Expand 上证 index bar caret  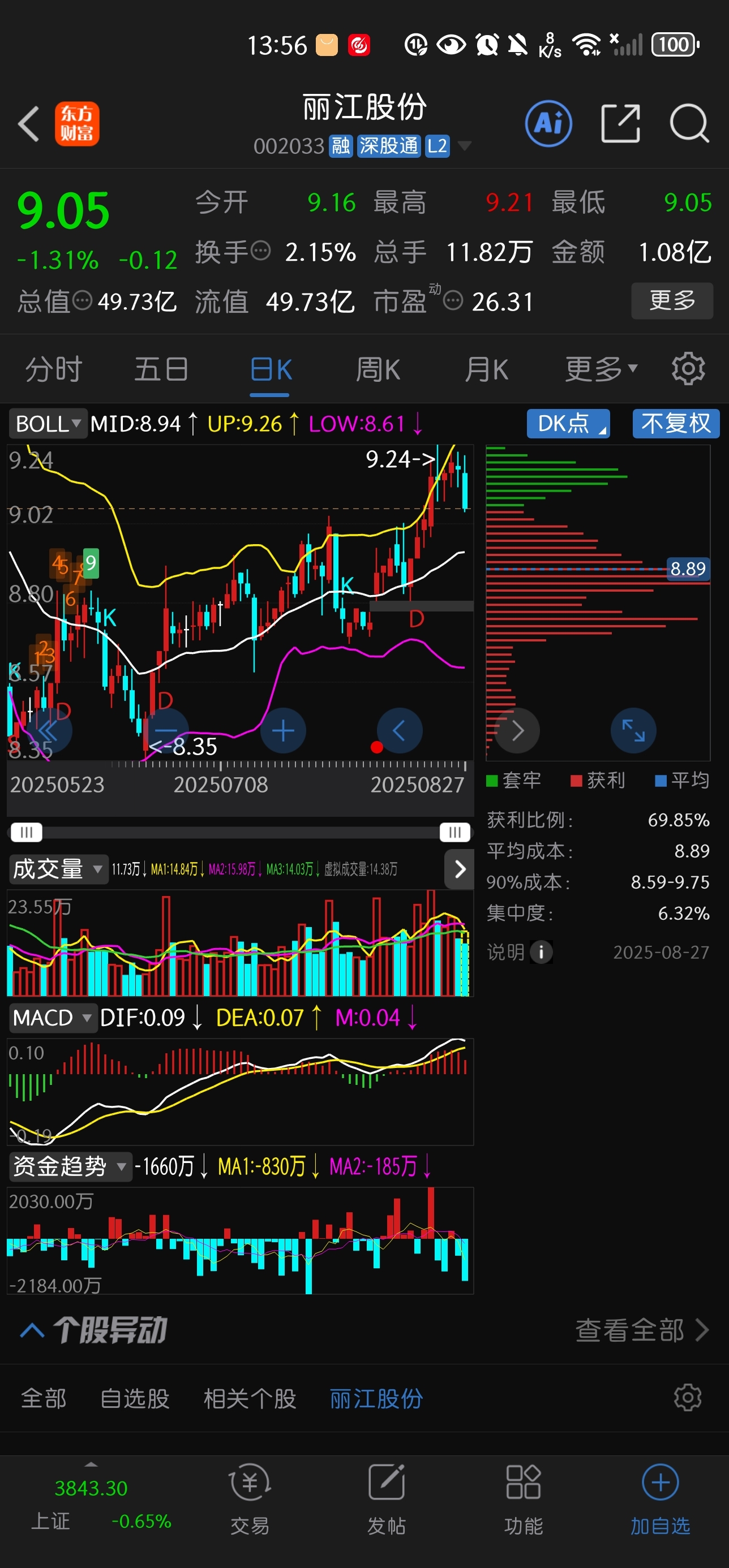click(91, 1464)
